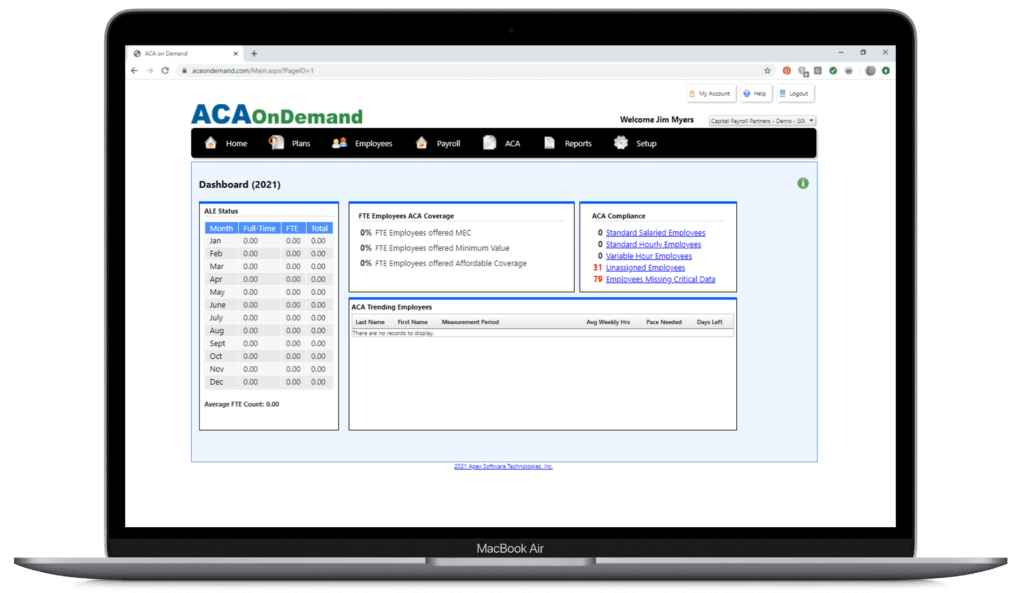Screen dimensions: 1024x593
Task: Open the Chrome profile avatar icon
Action: [x=870, y=71]
